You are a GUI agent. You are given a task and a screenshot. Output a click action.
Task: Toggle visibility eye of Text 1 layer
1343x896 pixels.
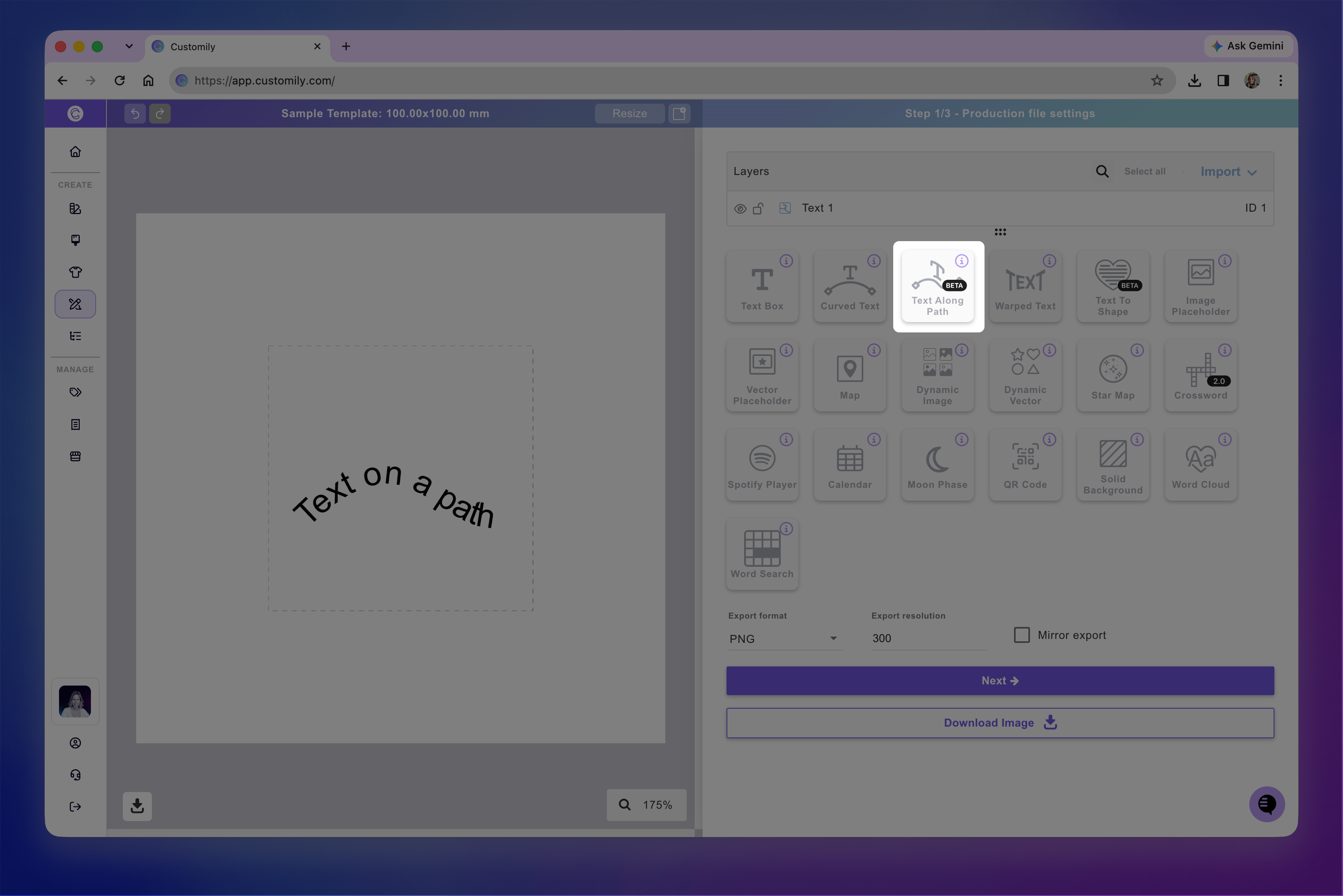click(x=740, y=208)
